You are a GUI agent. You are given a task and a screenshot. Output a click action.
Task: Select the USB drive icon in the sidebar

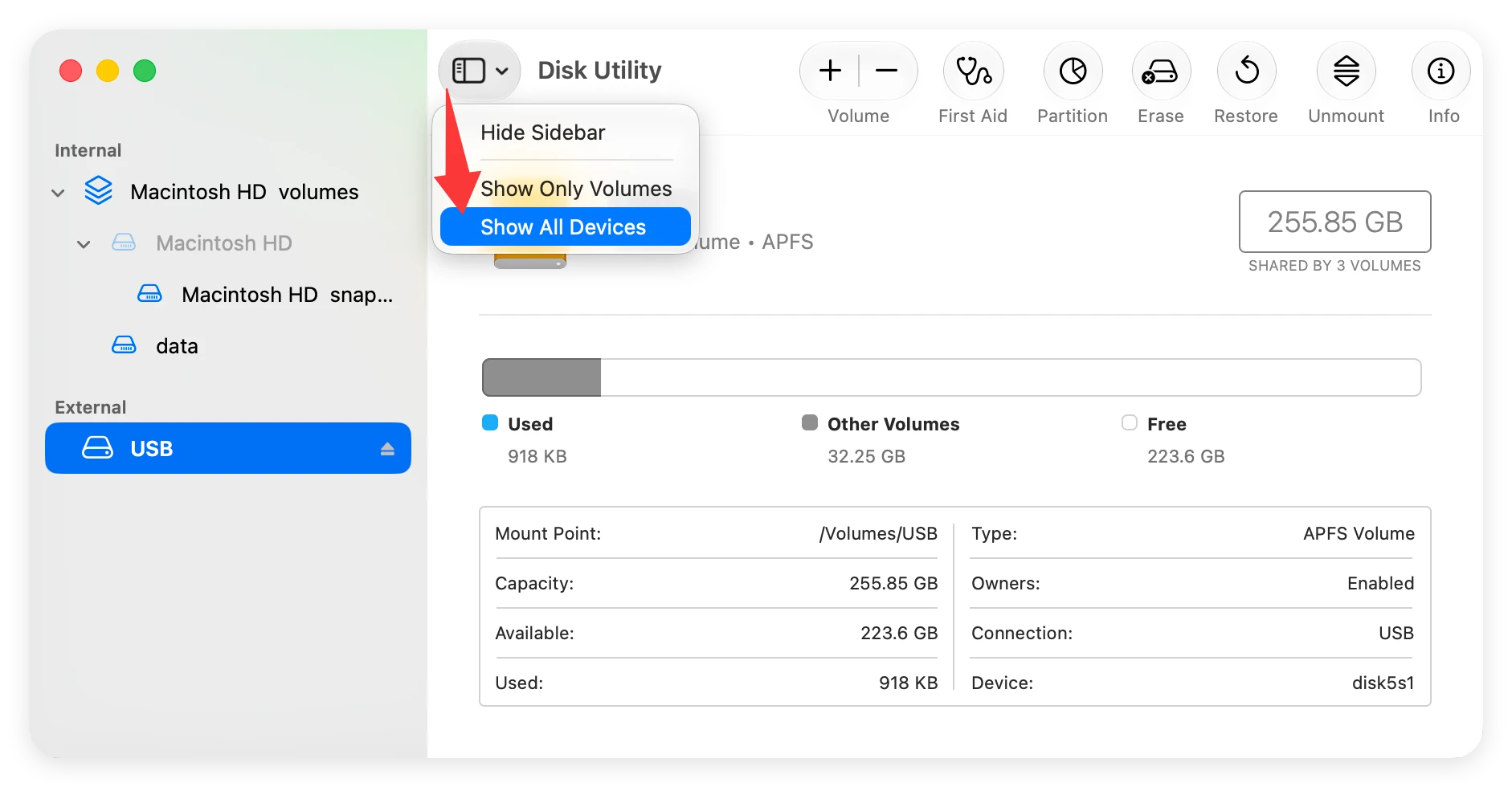pyautogui.click(x=98, y=448)
